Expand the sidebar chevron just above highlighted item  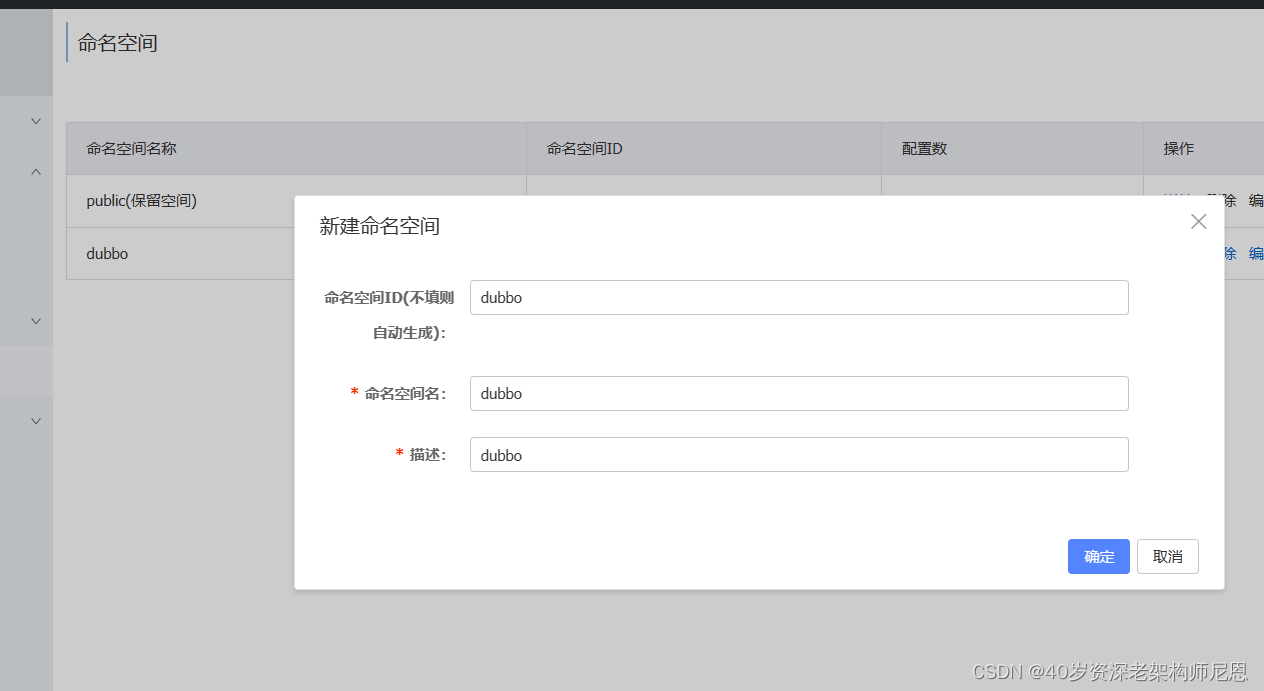tap(36, 321)
